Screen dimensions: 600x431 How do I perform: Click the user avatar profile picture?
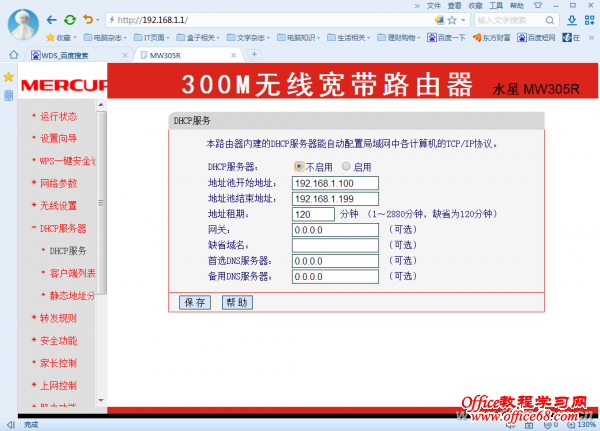click(23, 24)
